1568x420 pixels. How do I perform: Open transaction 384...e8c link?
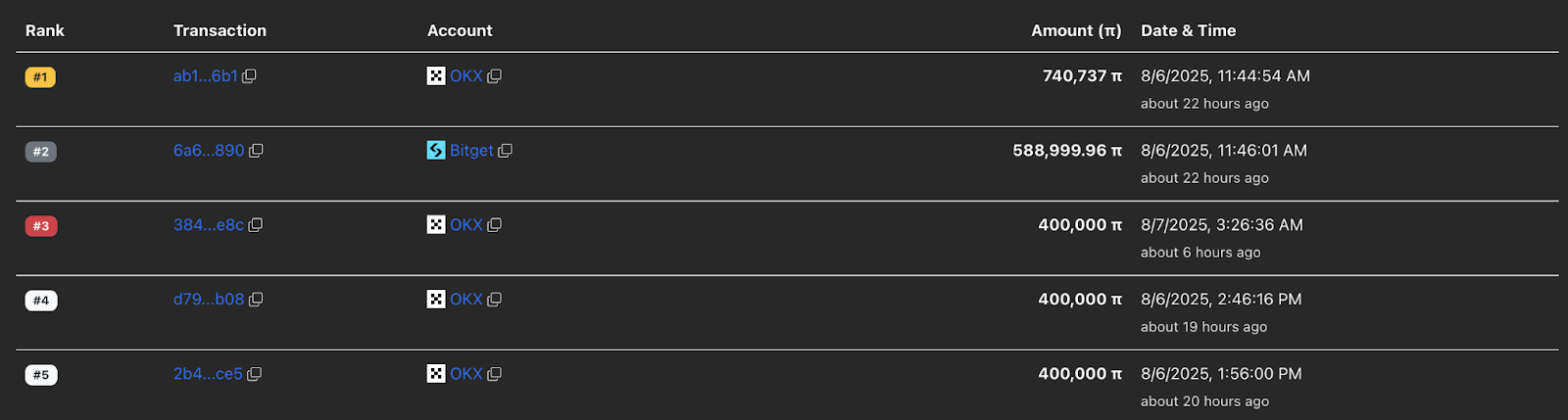(x=209, y=225)
